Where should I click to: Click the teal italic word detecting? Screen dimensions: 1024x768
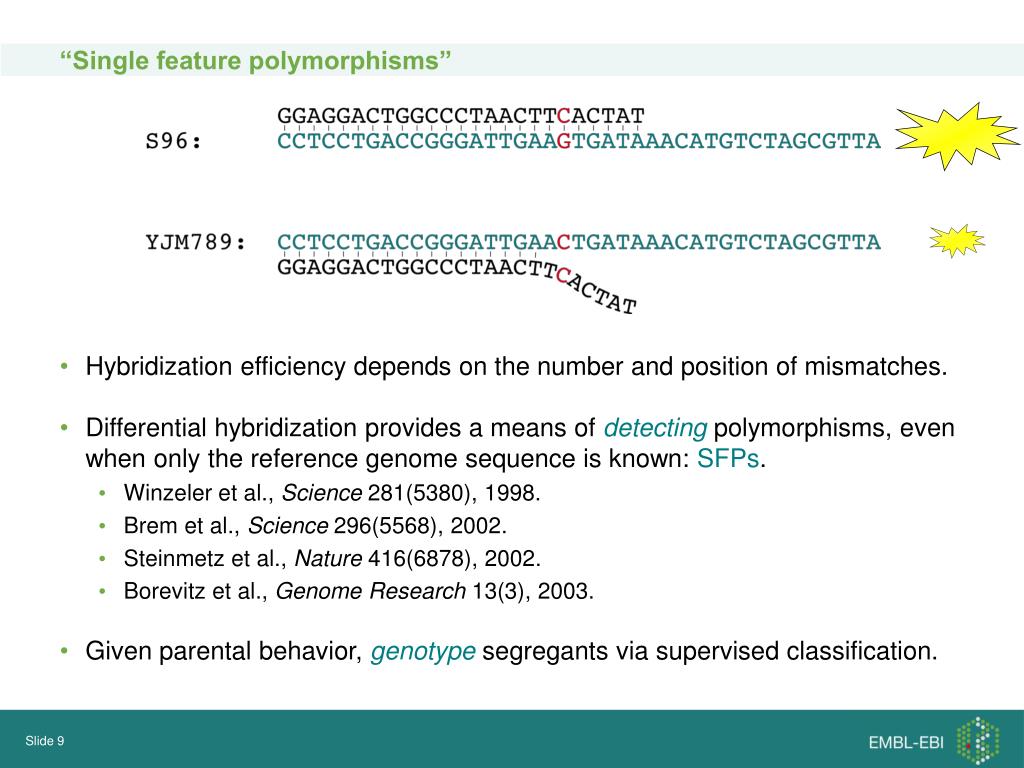click(655, 428)
